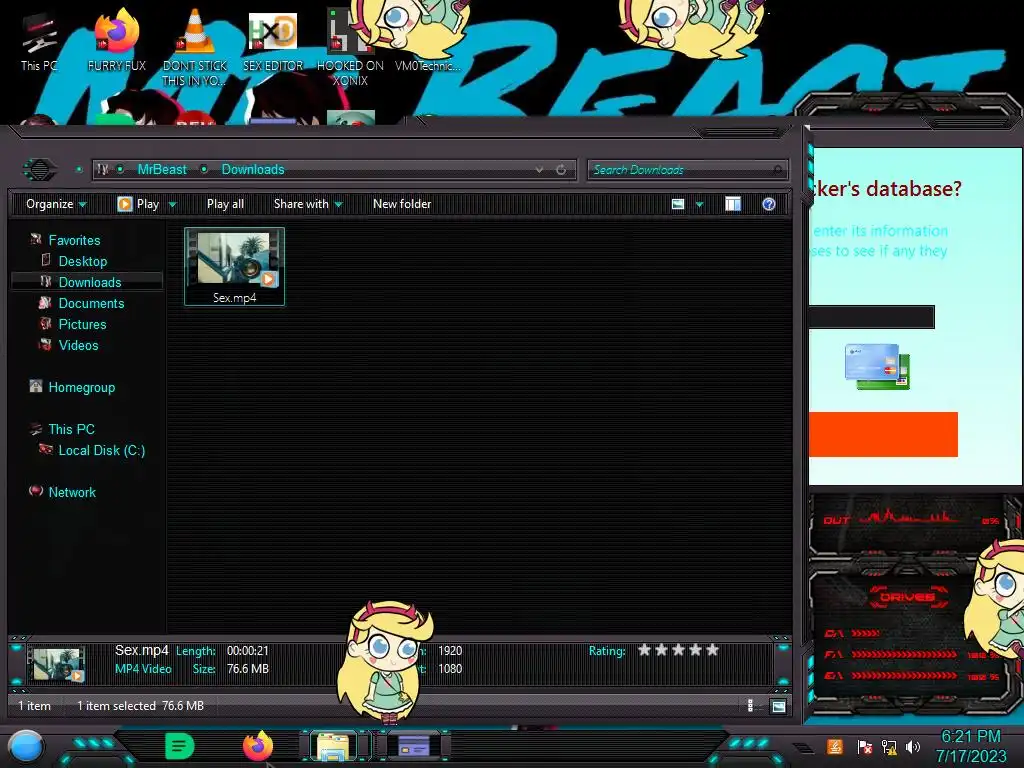Click the details pane video thumbnail
Screen dimensions: 1024x768
point(58,664)
